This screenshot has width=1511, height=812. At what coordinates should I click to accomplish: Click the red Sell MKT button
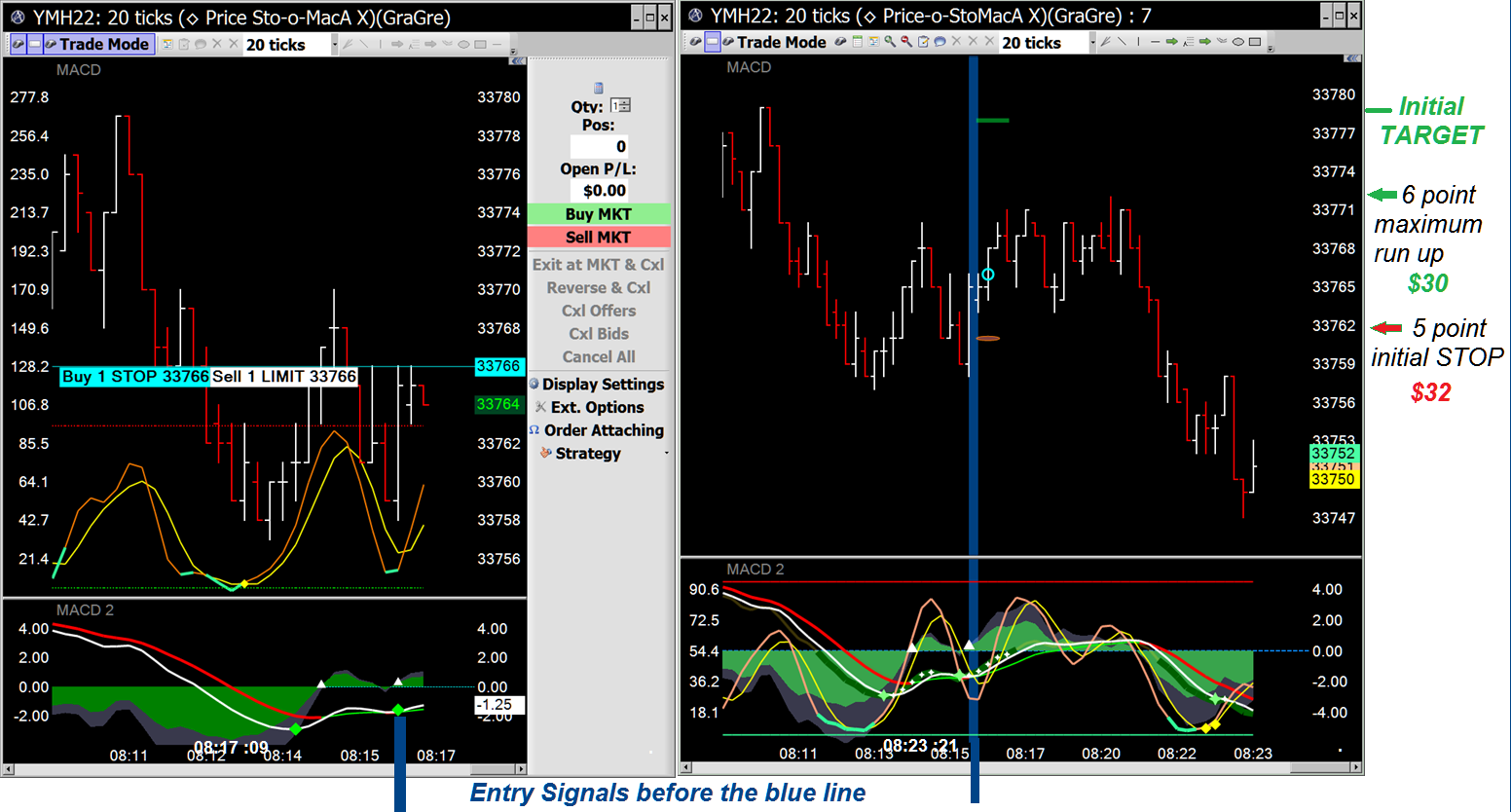tap(599, 237)
